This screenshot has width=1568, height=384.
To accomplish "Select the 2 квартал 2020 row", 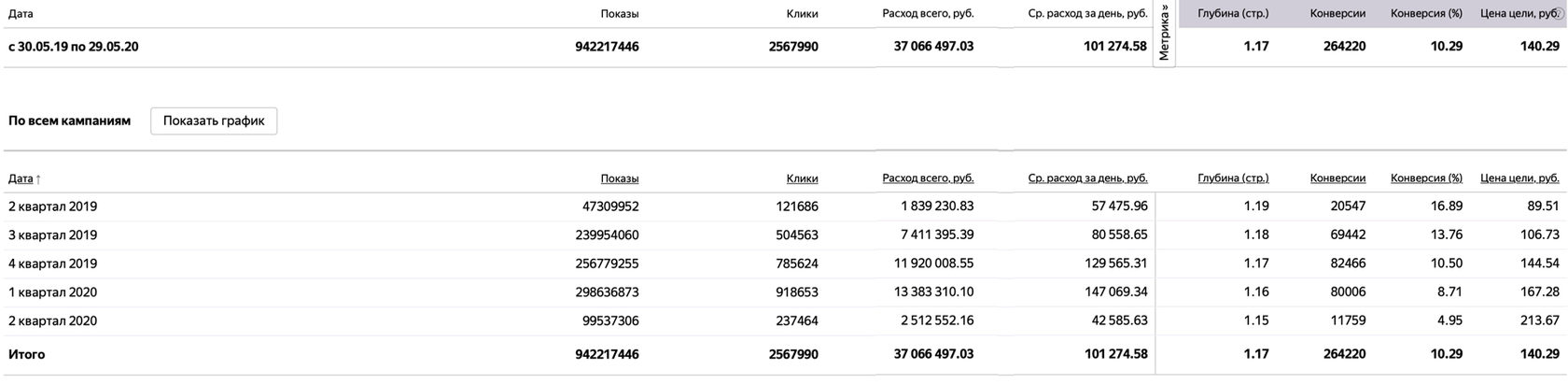I will (x=52, y=321).
